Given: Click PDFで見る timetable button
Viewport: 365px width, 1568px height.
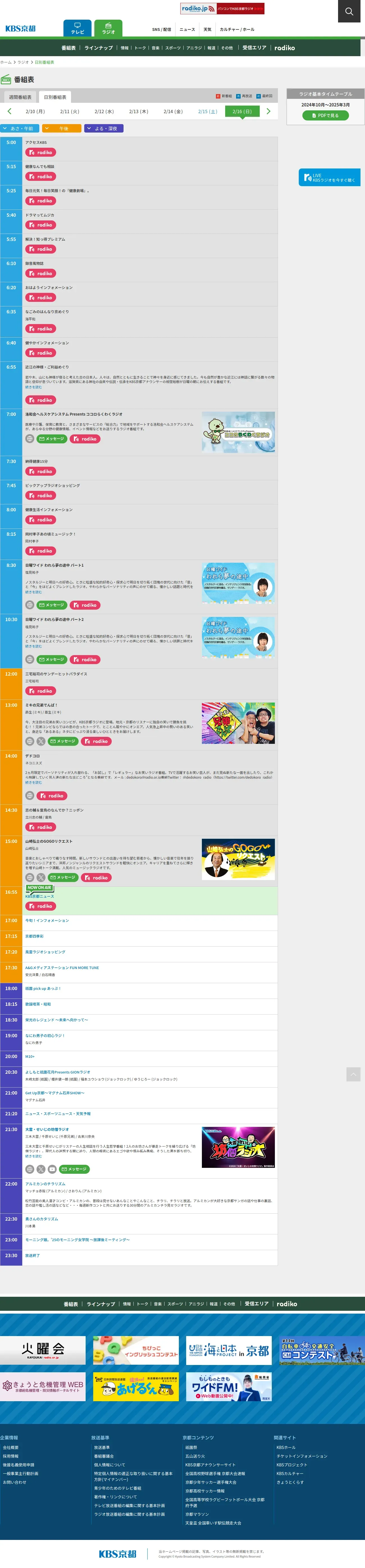Looking at the screenshot, I should pyautogui.click(x=325, y=115).
